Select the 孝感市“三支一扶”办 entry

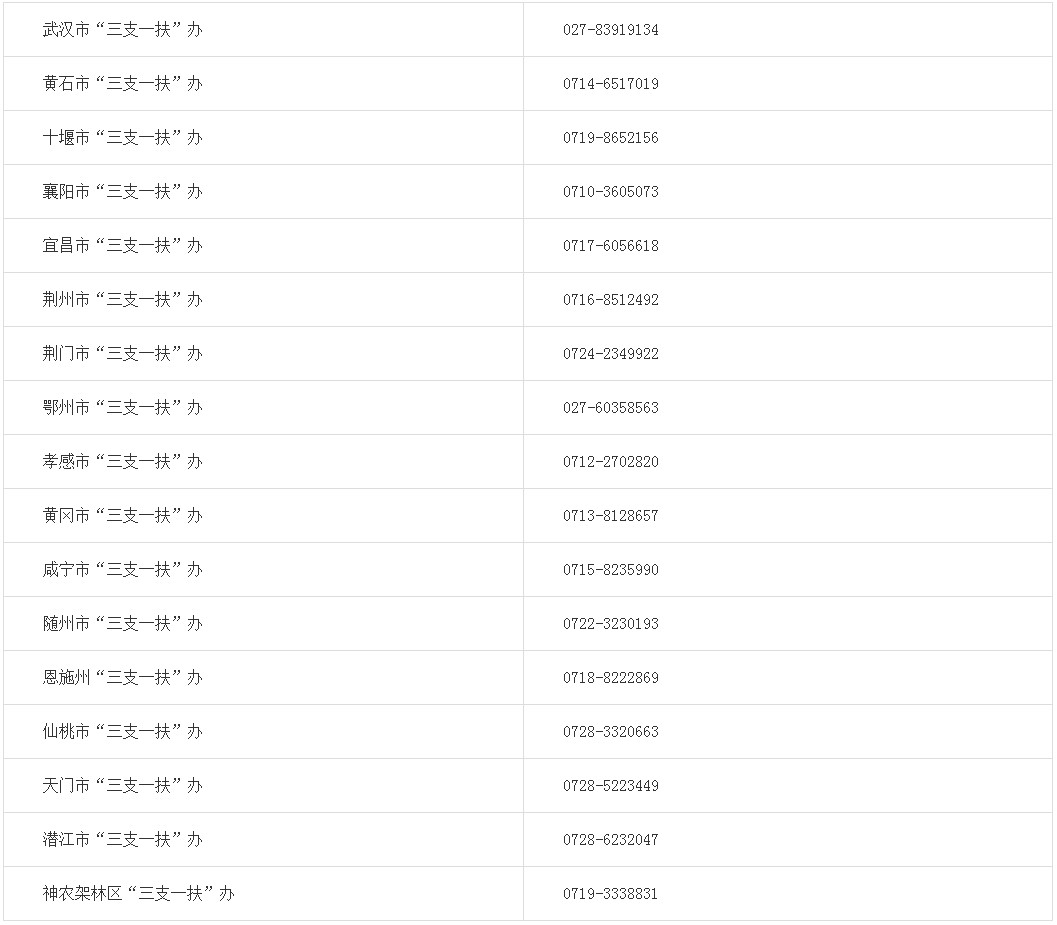(122, 461)
